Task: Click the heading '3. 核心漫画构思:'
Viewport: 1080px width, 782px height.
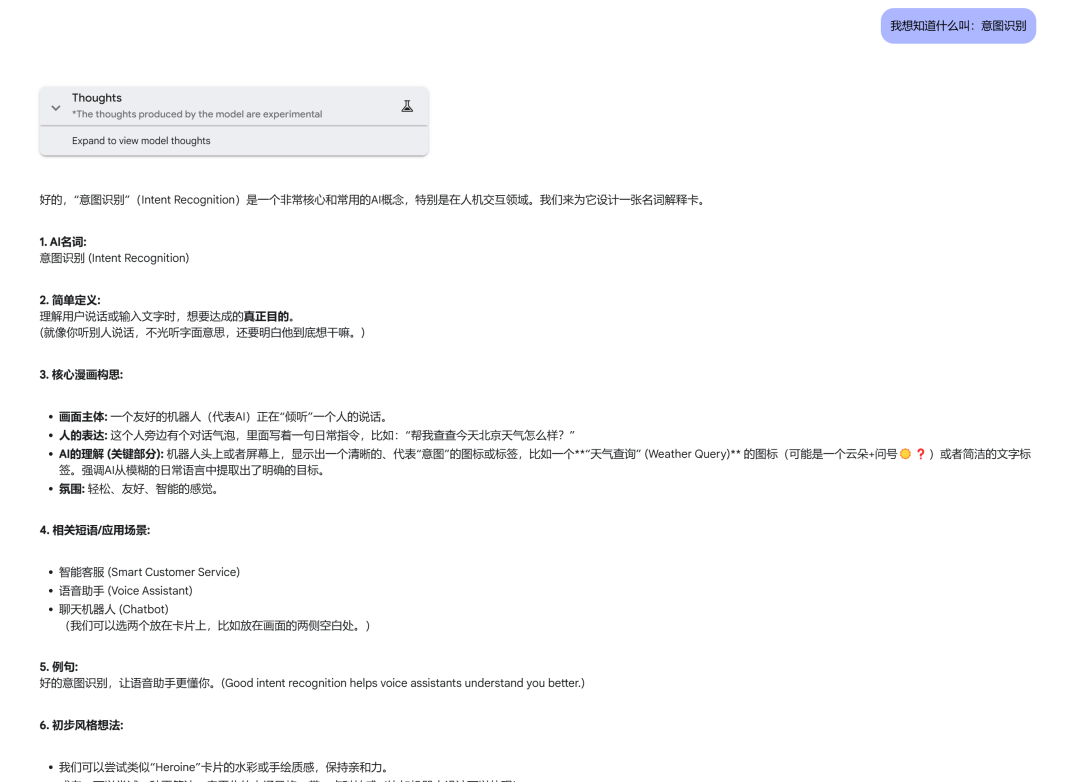Action: [81, 375]
